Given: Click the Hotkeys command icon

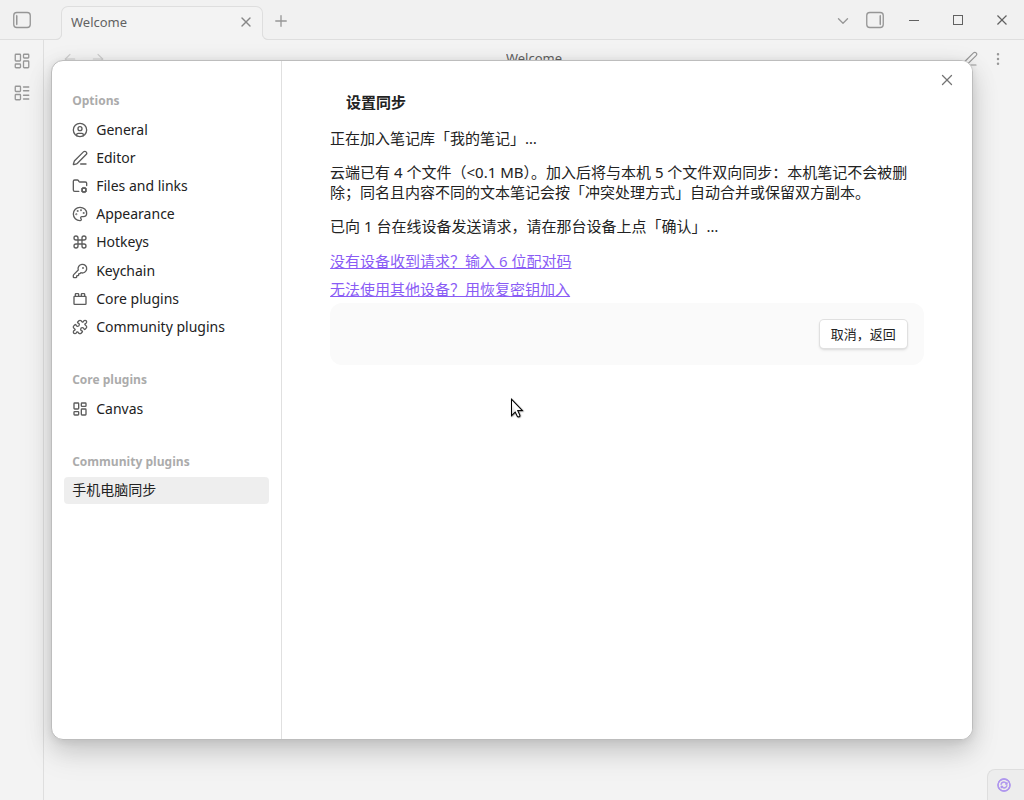Looking at the screenshot, I should click(80, 242).
